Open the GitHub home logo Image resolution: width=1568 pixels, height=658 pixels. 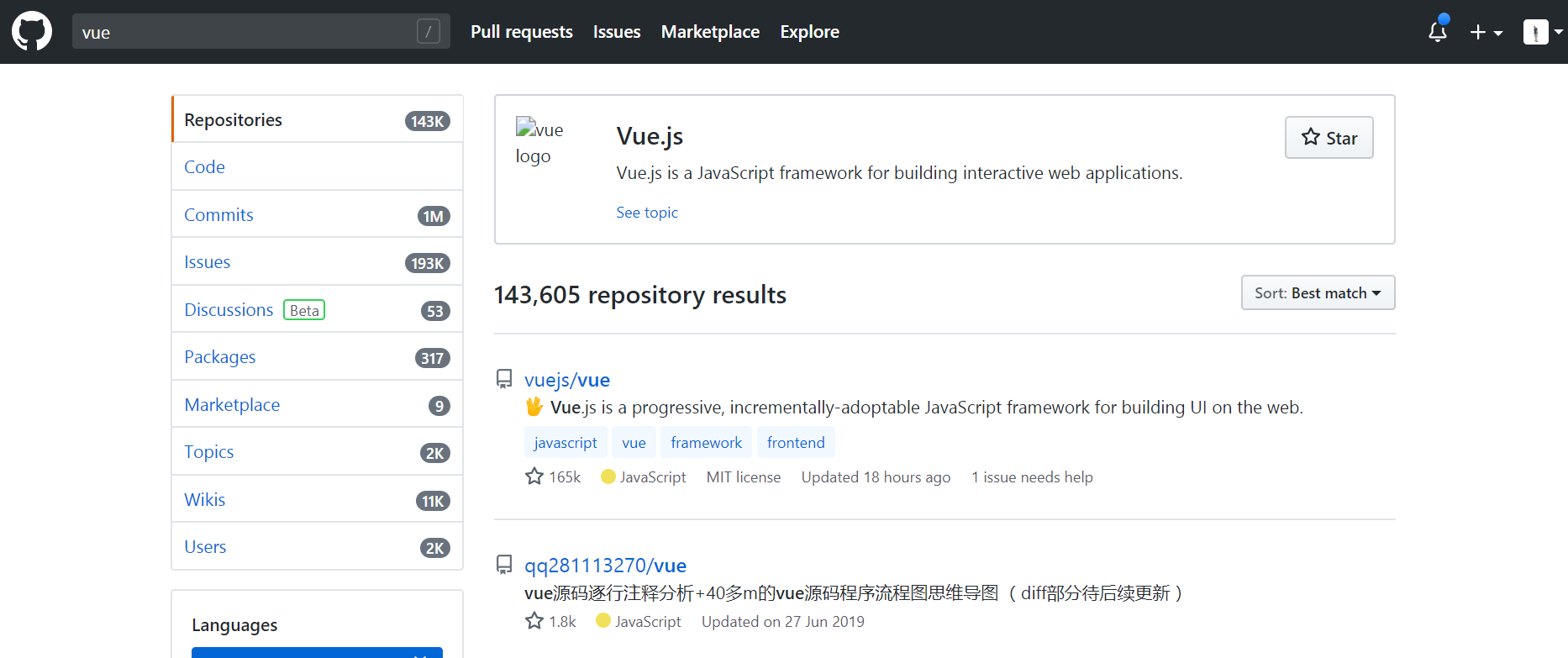tap(32, 32)
